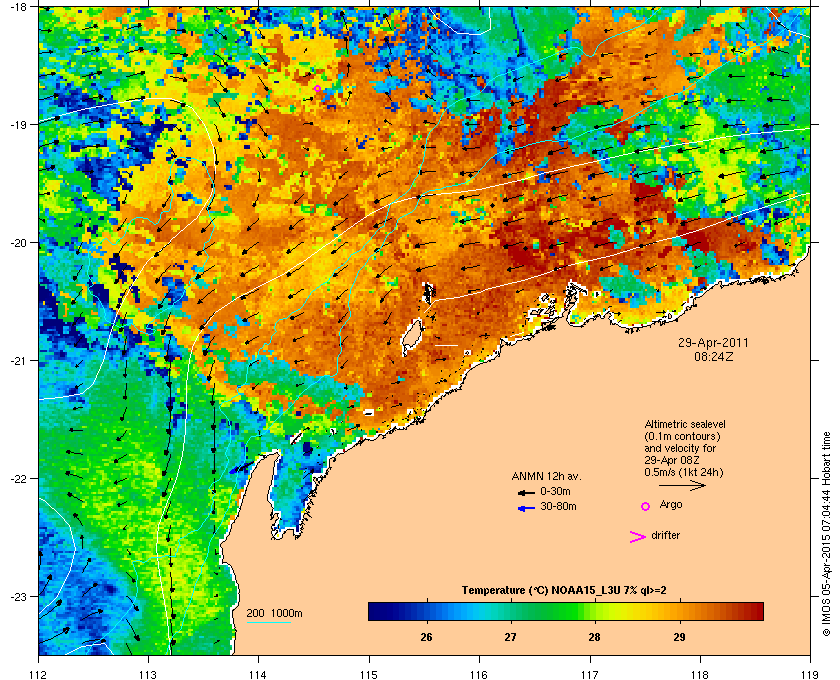Click the -18 latitude axis label
Image resolution: width=840 pixels, height=680 pixels.
tap(19, 7)
